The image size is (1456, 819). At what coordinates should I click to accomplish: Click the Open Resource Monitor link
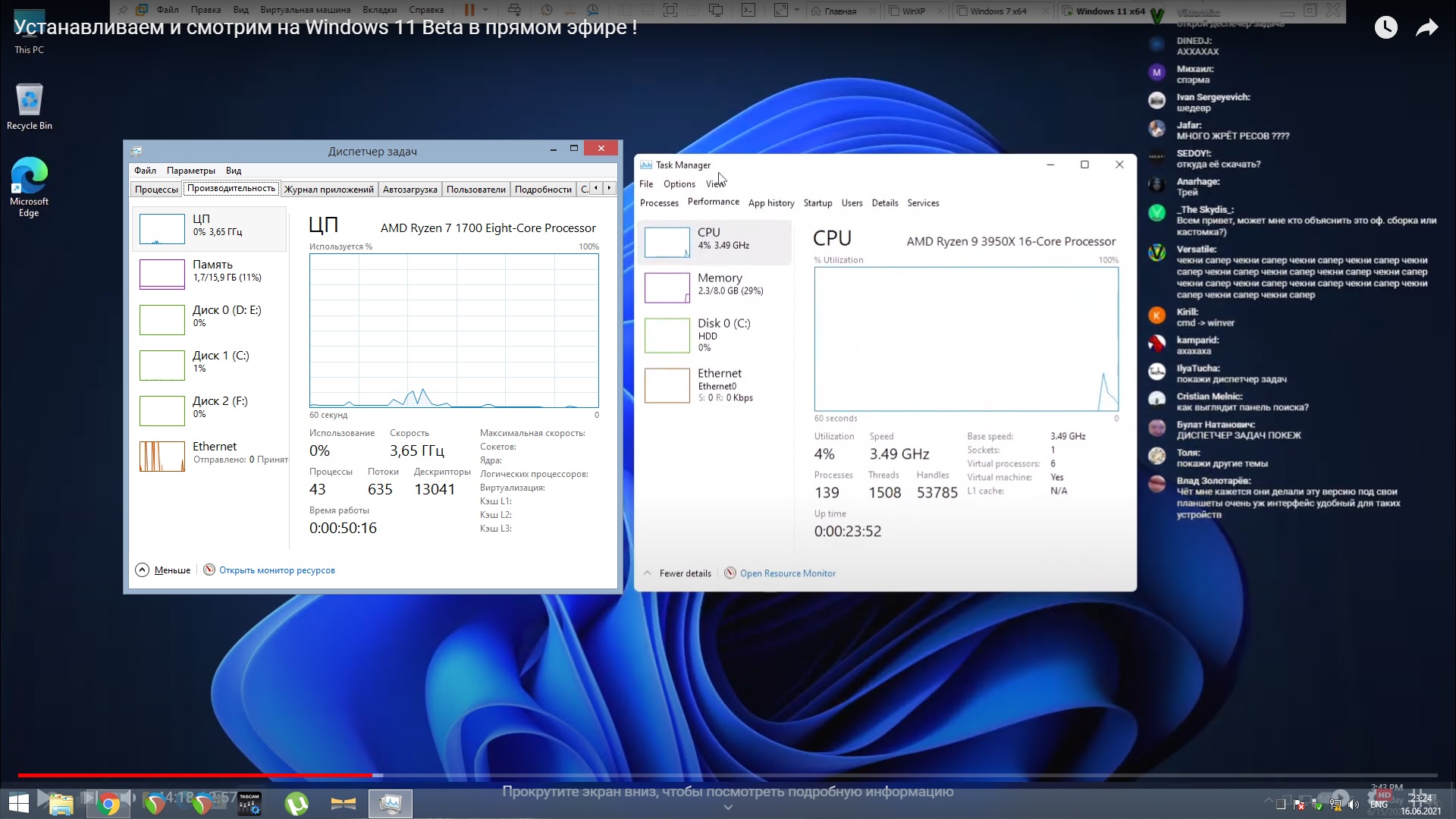click(787, 573)
